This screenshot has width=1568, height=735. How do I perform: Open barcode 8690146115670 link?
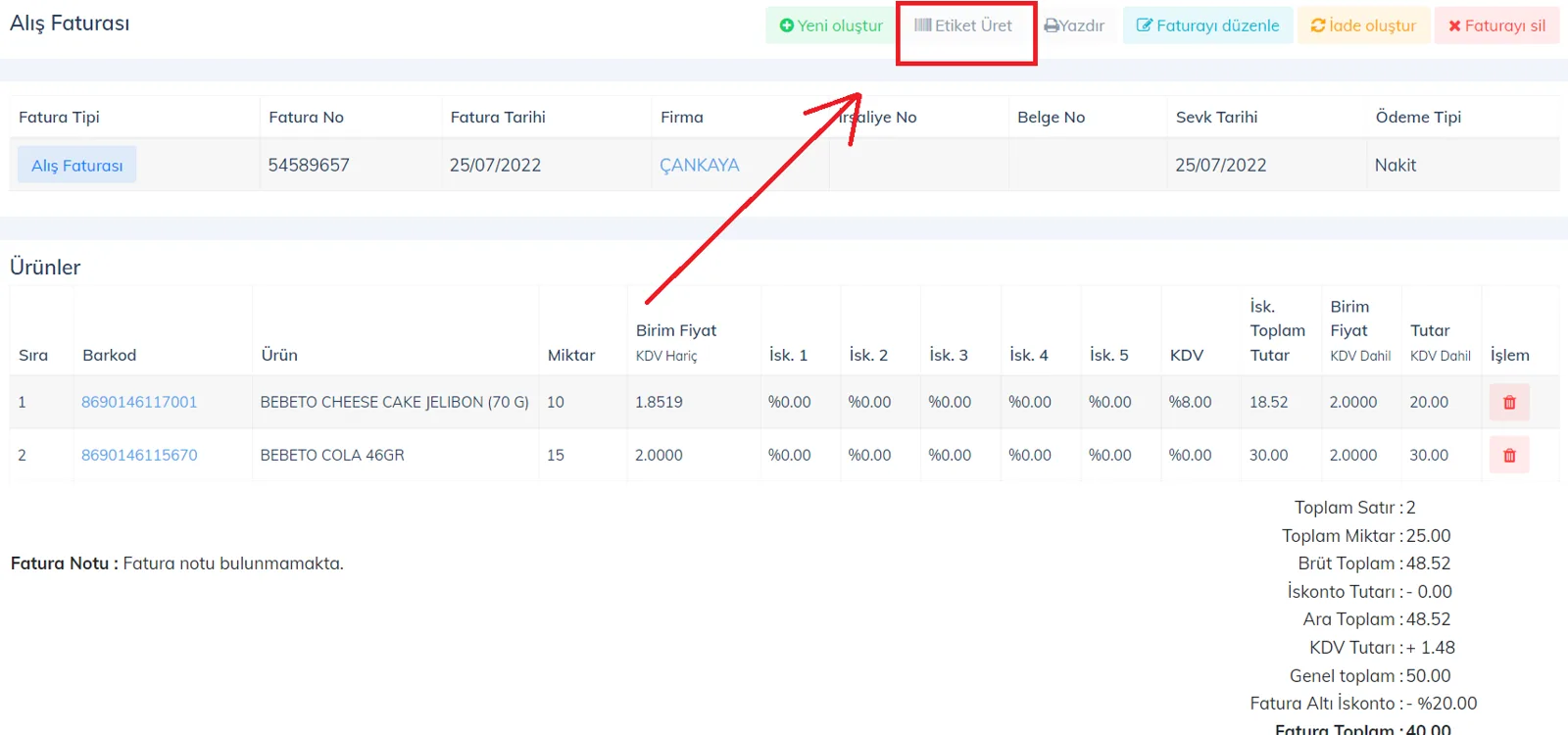[139, 455]
